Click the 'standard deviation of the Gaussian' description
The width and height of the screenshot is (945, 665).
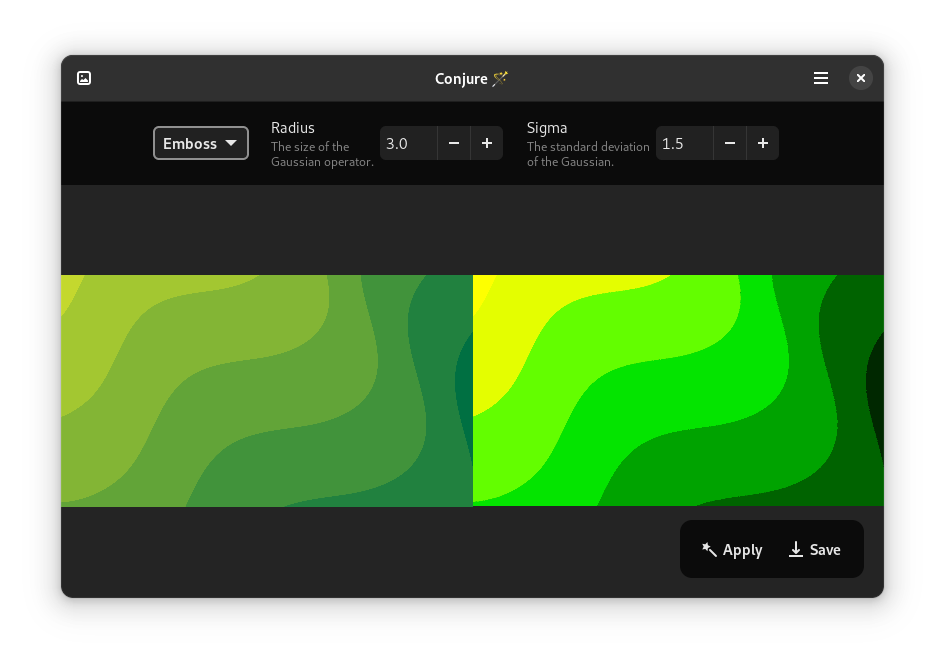(588, 154)
